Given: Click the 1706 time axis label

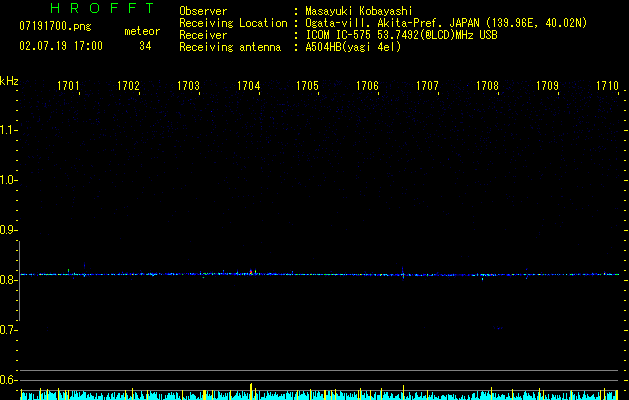Looking at the screenshot, I should click(x=367, y=86).
